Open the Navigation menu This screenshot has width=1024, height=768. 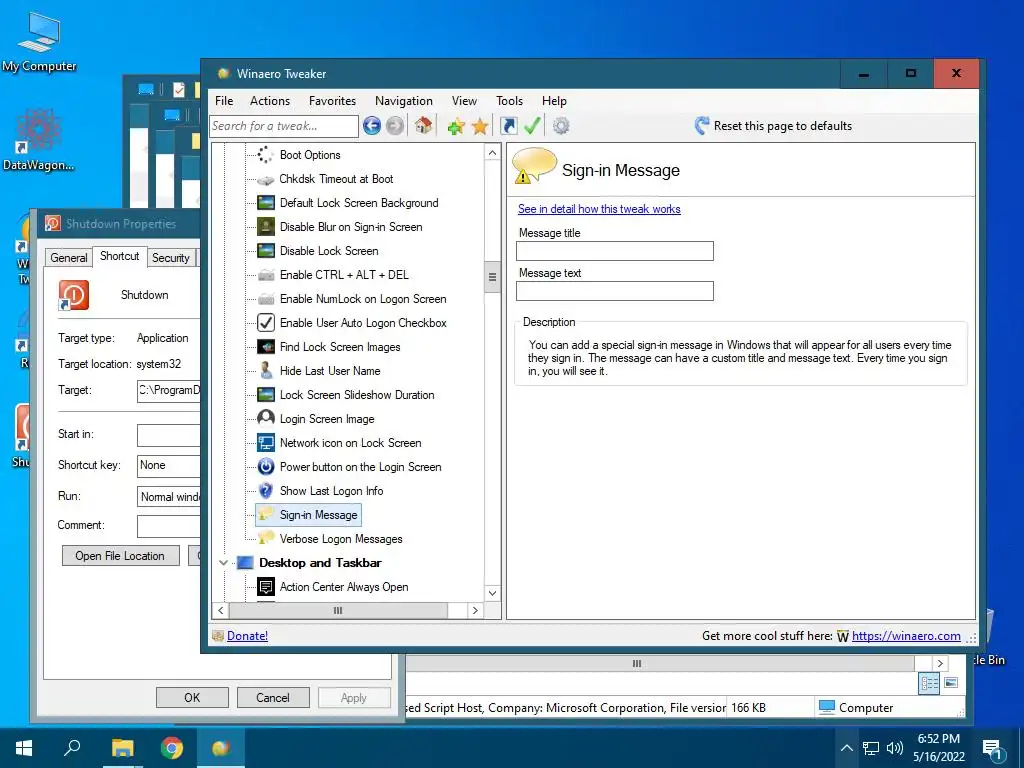coord(404,101)
